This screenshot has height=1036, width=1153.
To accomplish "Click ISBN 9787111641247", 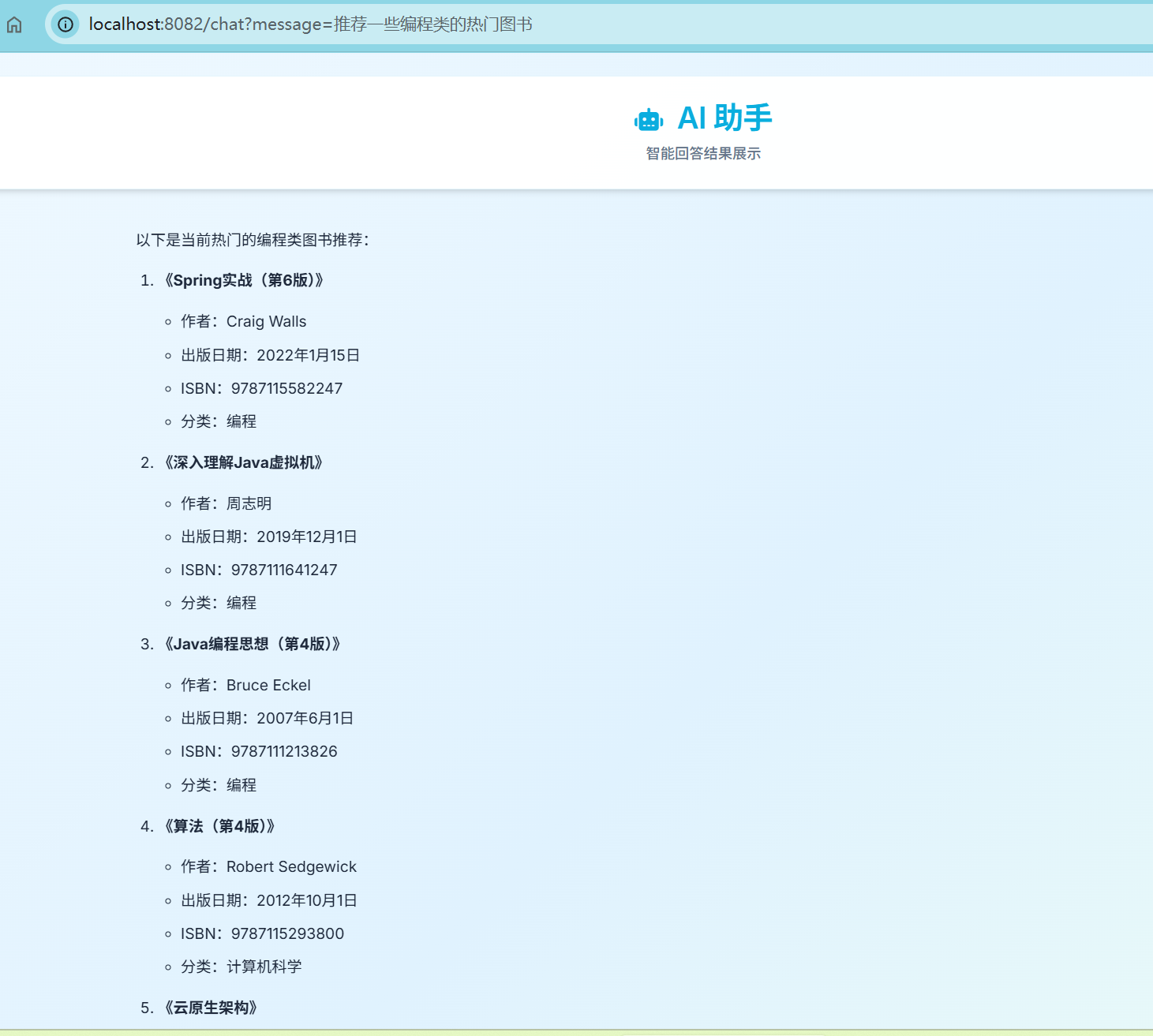I will [259, 570].
